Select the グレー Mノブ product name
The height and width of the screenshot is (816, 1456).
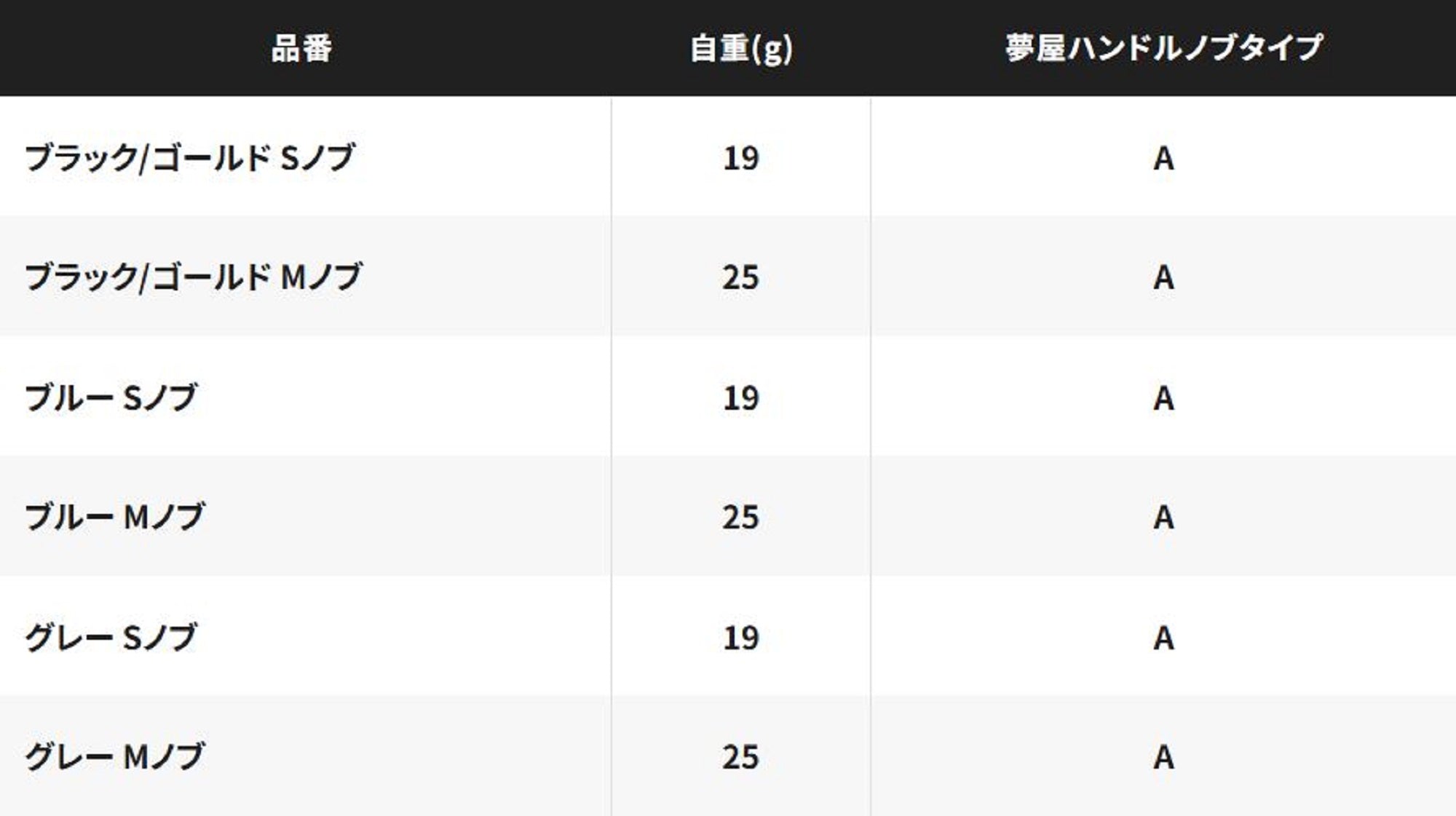[114, 757]
